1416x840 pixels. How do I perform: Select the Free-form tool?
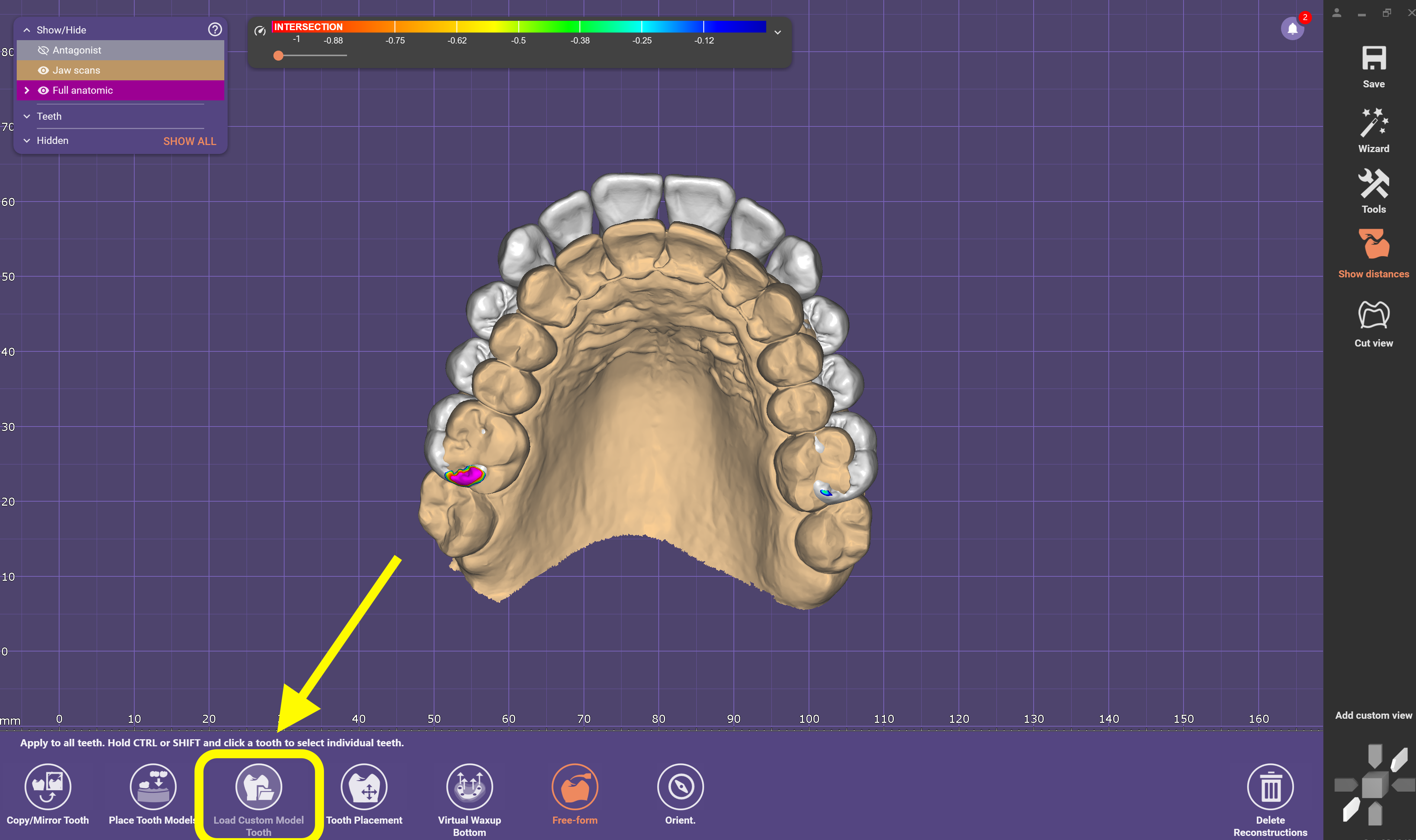575,786
